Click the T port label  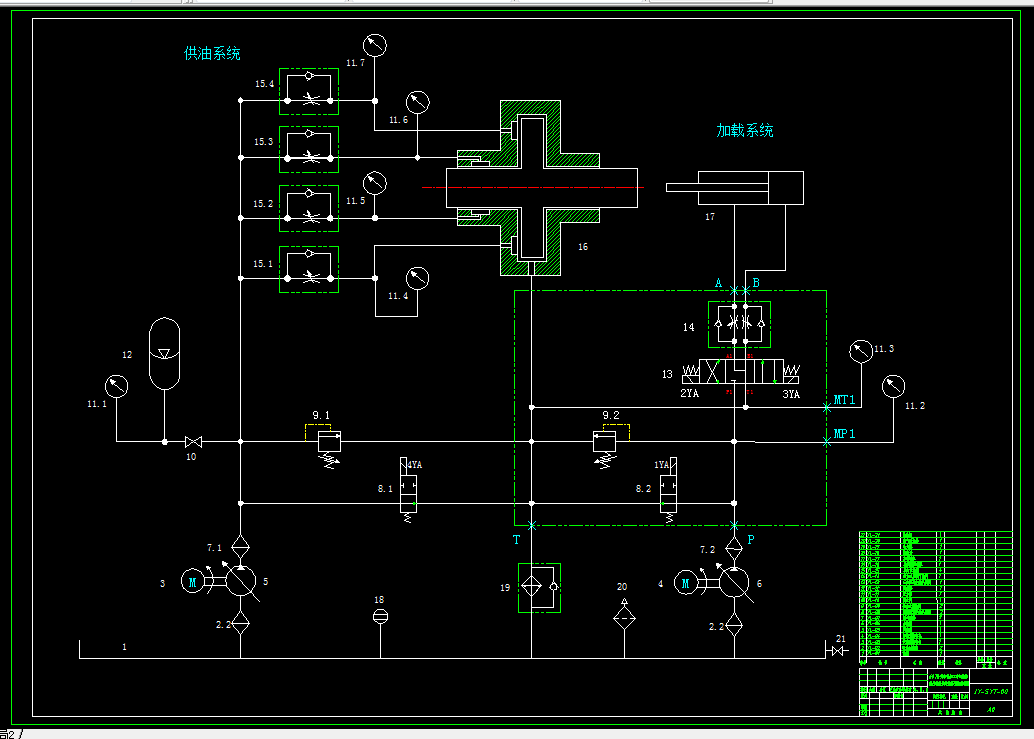point(516,540)
